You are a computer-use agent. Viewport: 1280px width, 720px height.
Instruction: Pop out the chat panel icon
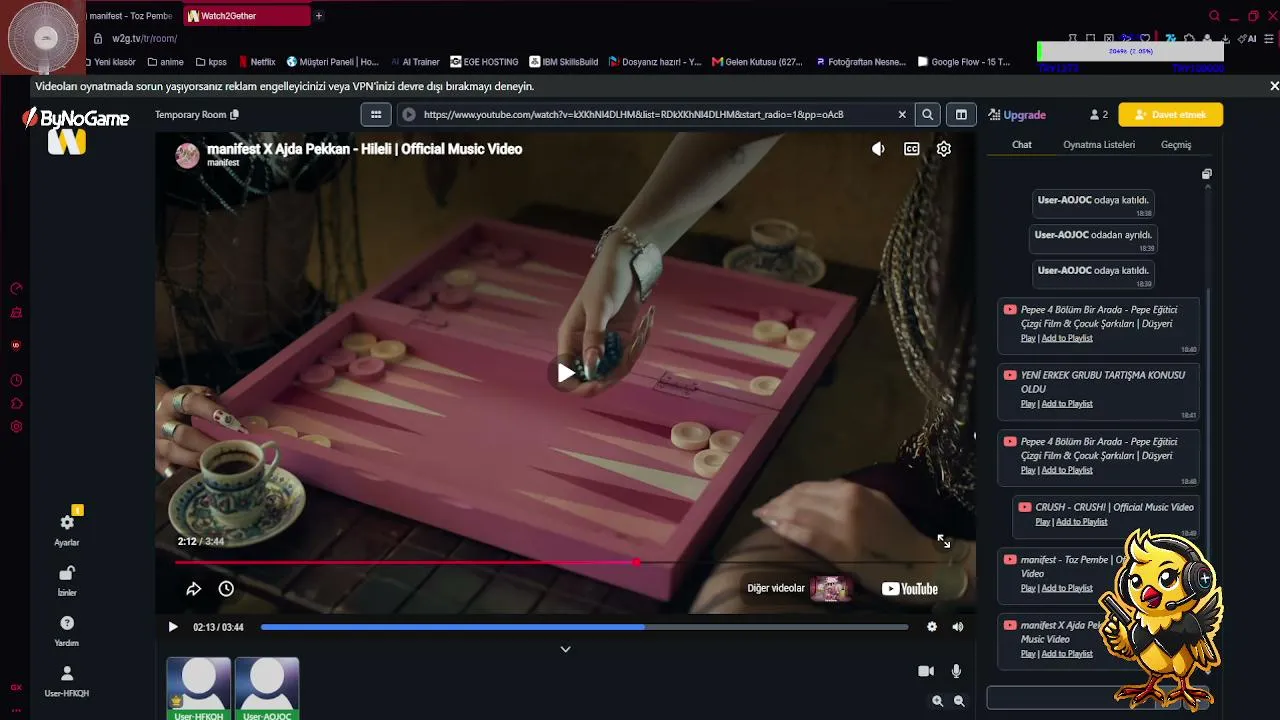pyautogui.click(x=1207, y=174)
